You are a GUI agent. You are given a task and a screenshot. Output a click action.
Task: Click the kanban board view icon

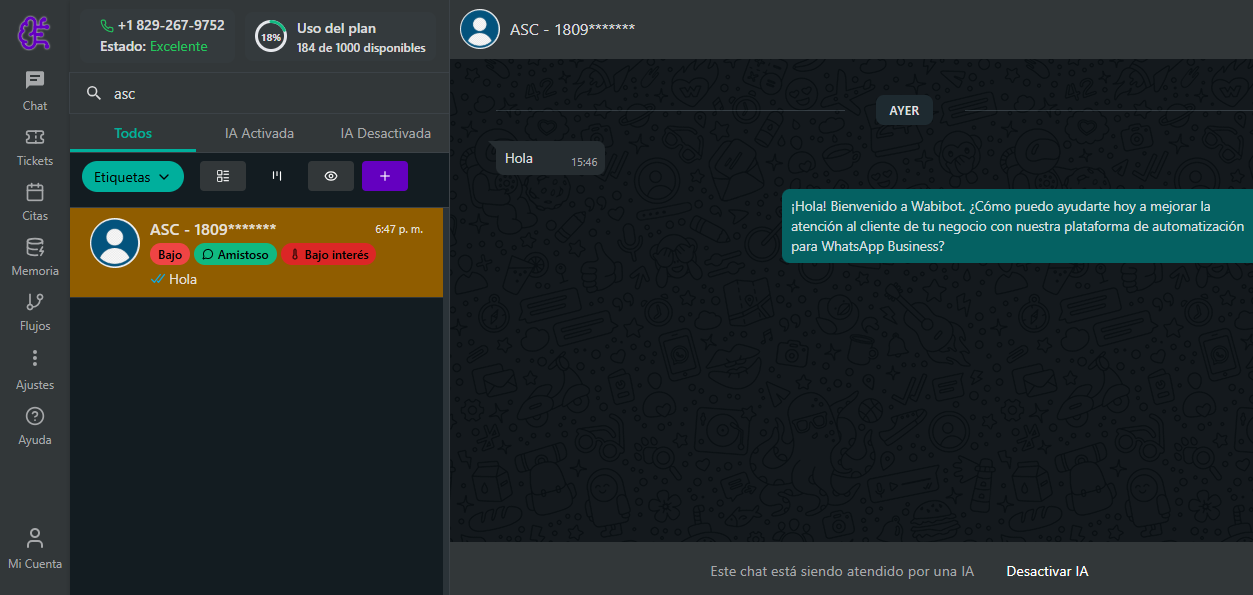tap(277, 176)
